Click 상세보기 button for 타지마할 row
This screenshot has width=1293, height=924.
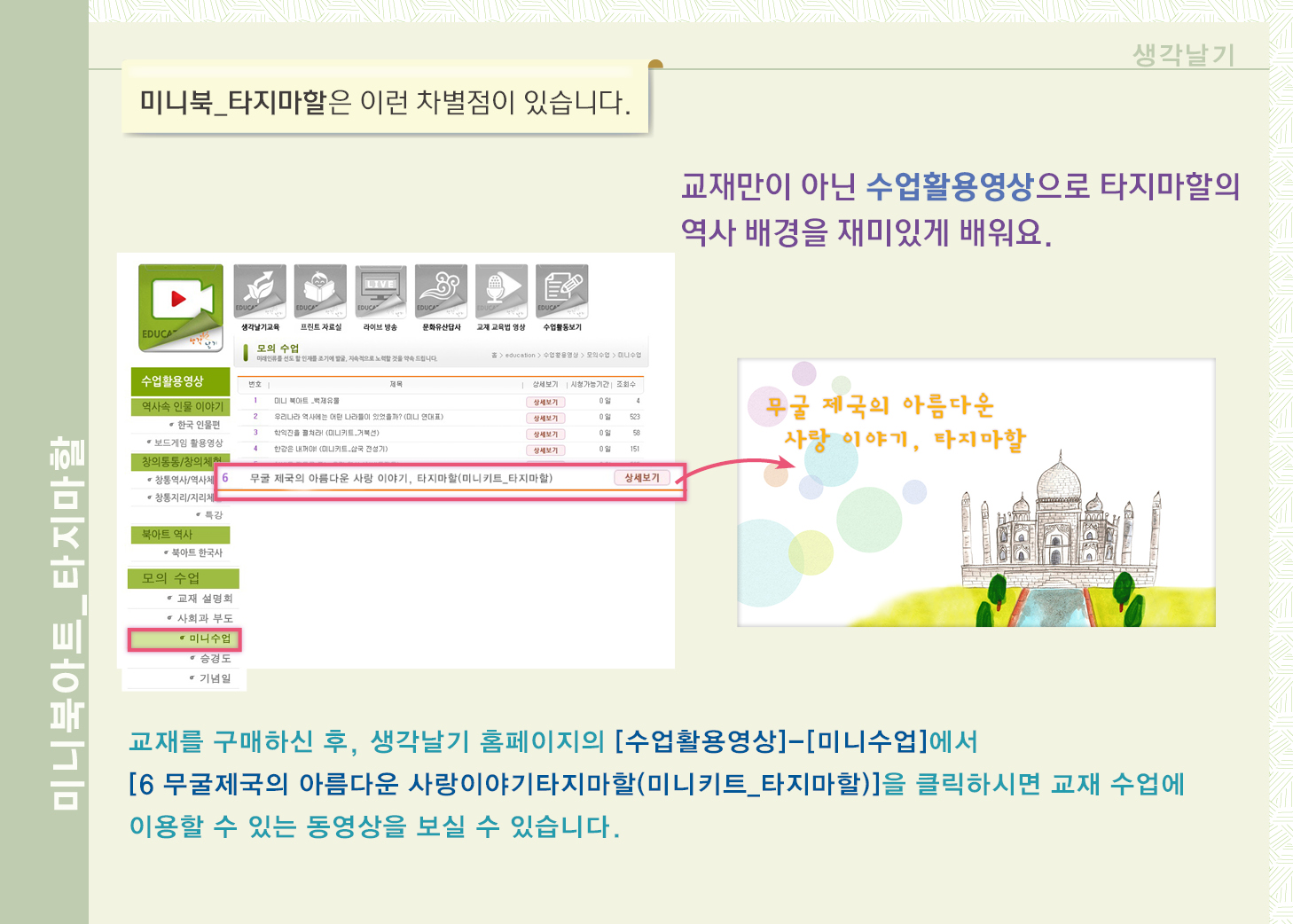[642, 478]
